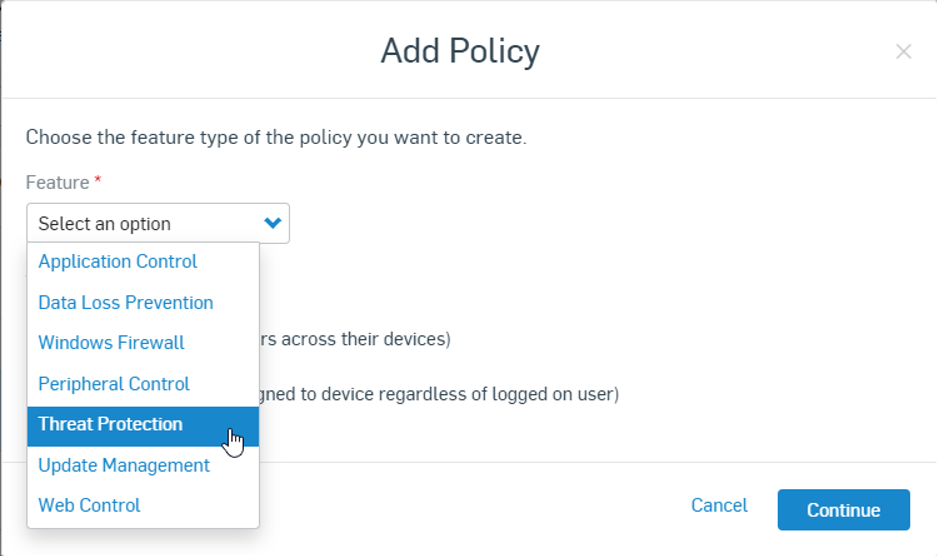Select the 'across their devices' user policy option
Screen dimensions: 937x556
coord(360,339)
